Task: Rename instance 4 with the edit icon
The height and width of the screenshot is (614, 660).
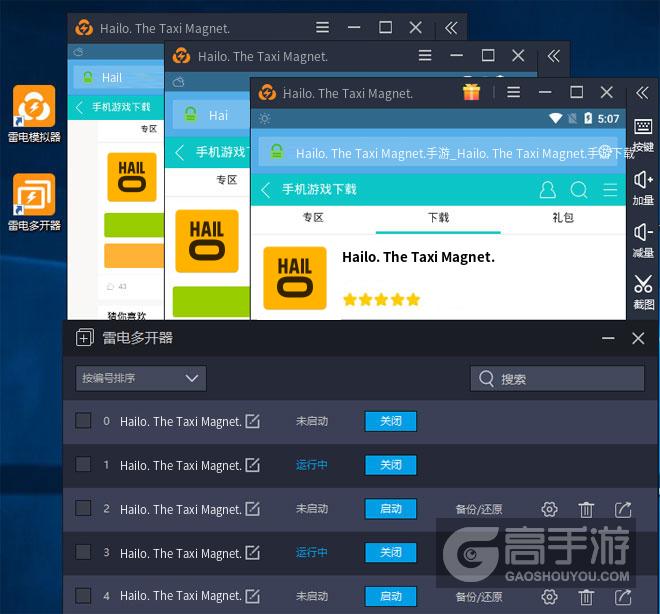Action: (253, 595)
